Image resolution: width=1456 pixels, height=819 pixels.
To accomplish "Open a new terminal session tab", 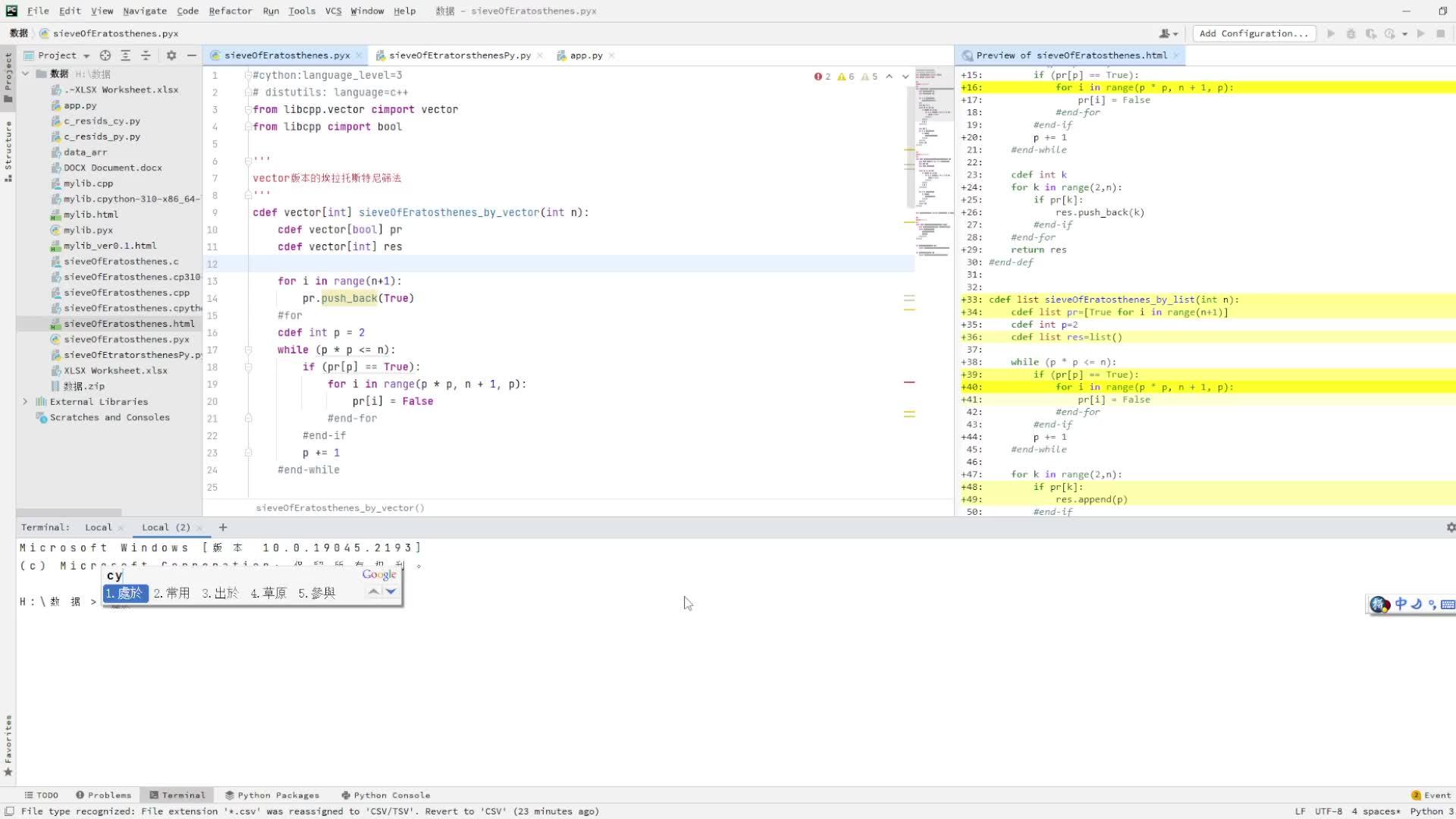I will (x=223, y=527).
